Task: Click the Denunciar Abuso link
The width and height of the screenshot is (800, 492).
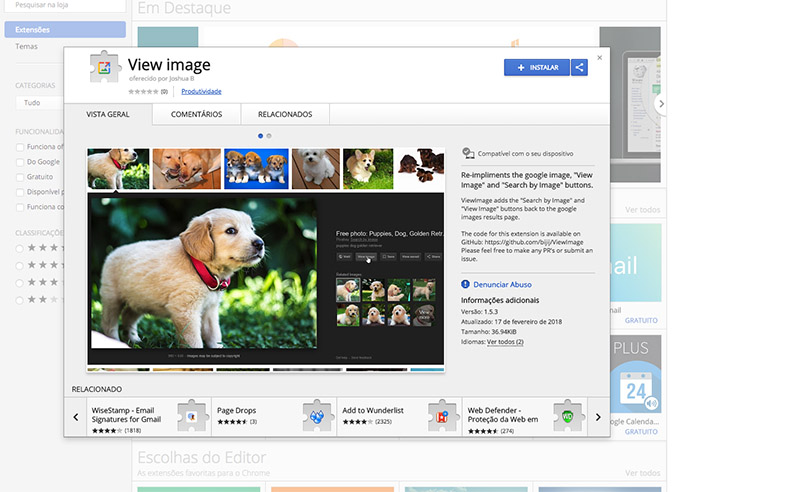Action: pos(502,285)
